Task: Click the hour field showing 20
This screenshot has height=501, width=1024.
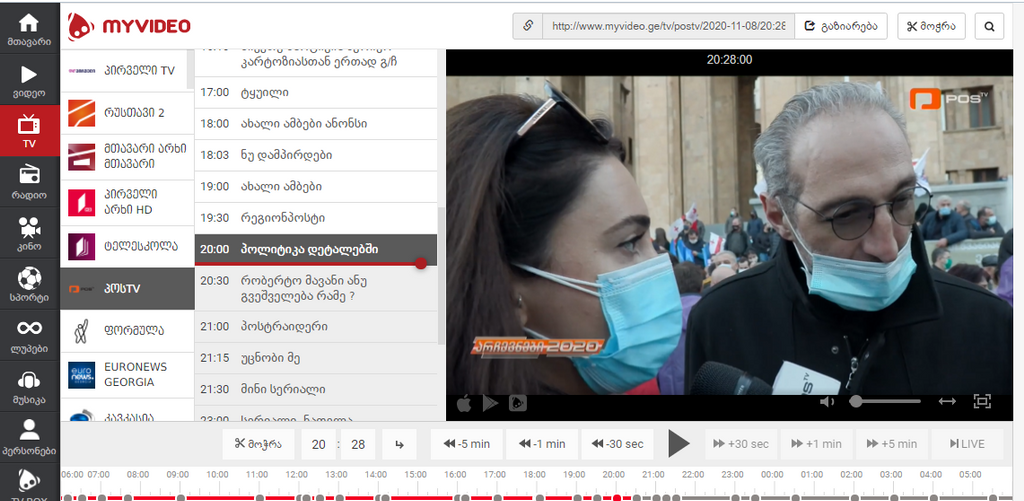Action: pyautogui.click(x=319, y=444)
